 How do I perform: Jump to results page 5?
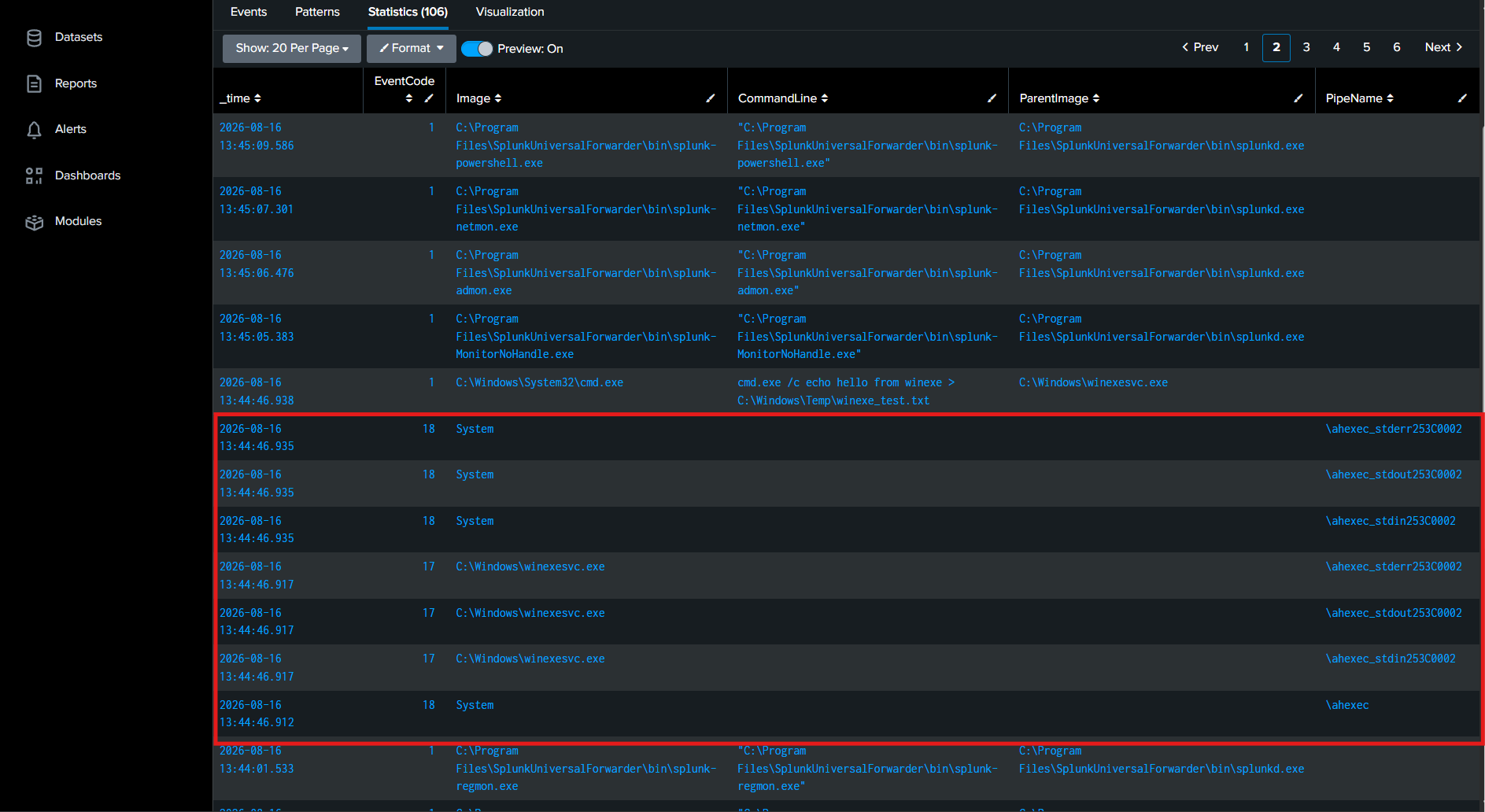(x=1367, y=47)
